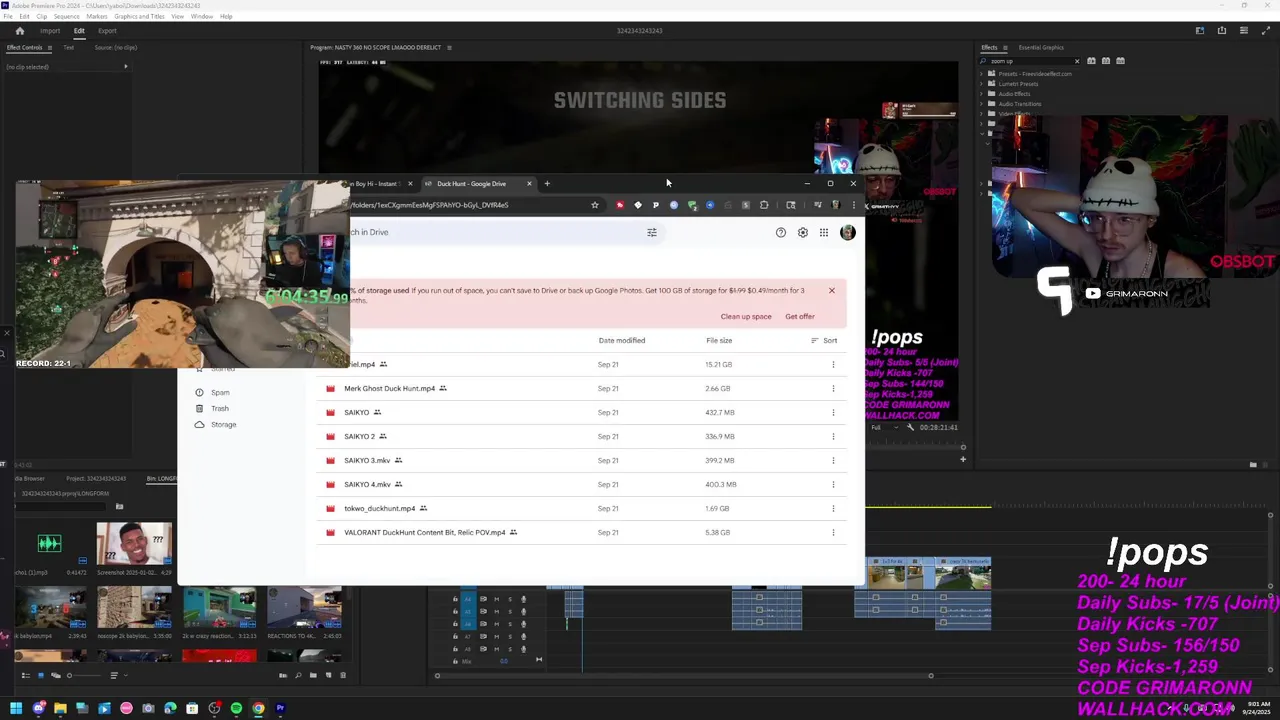Expand the (no clip selected) arrow

(125, 67)
